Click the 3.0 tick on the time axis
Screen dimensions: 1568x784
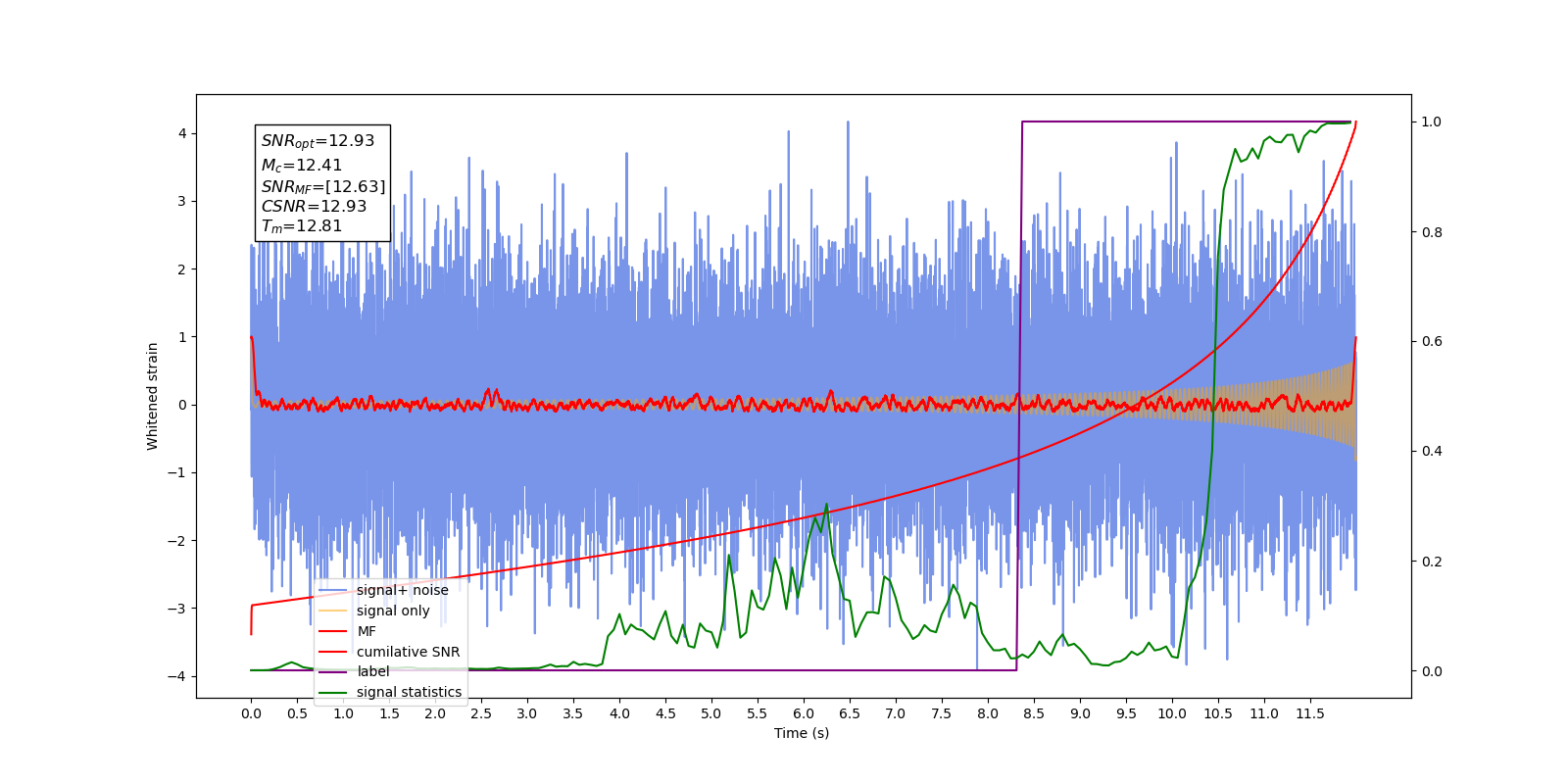(x=527, y=713)
